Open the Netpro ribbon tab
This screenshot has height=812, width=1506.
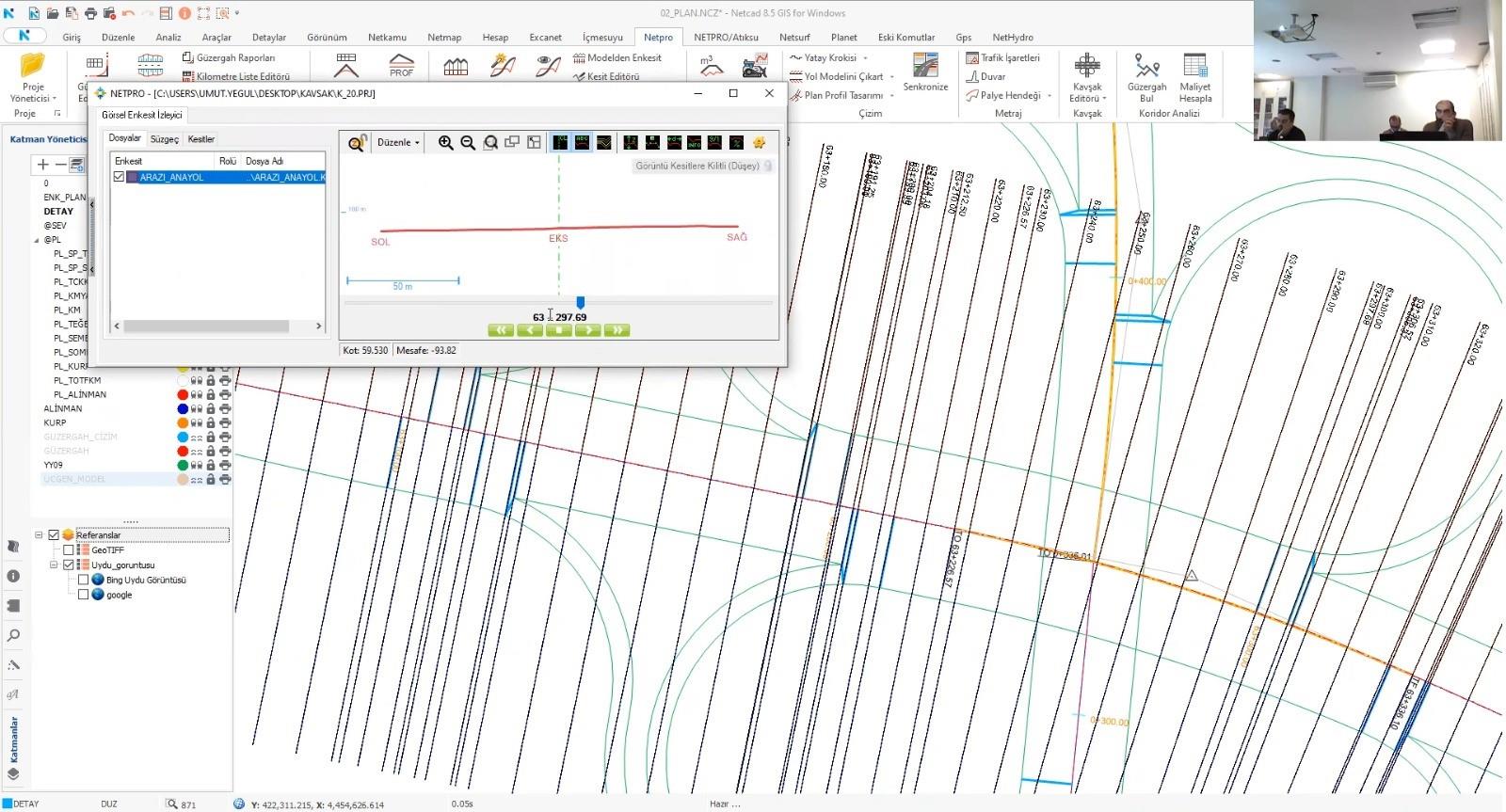coord(658,38)
